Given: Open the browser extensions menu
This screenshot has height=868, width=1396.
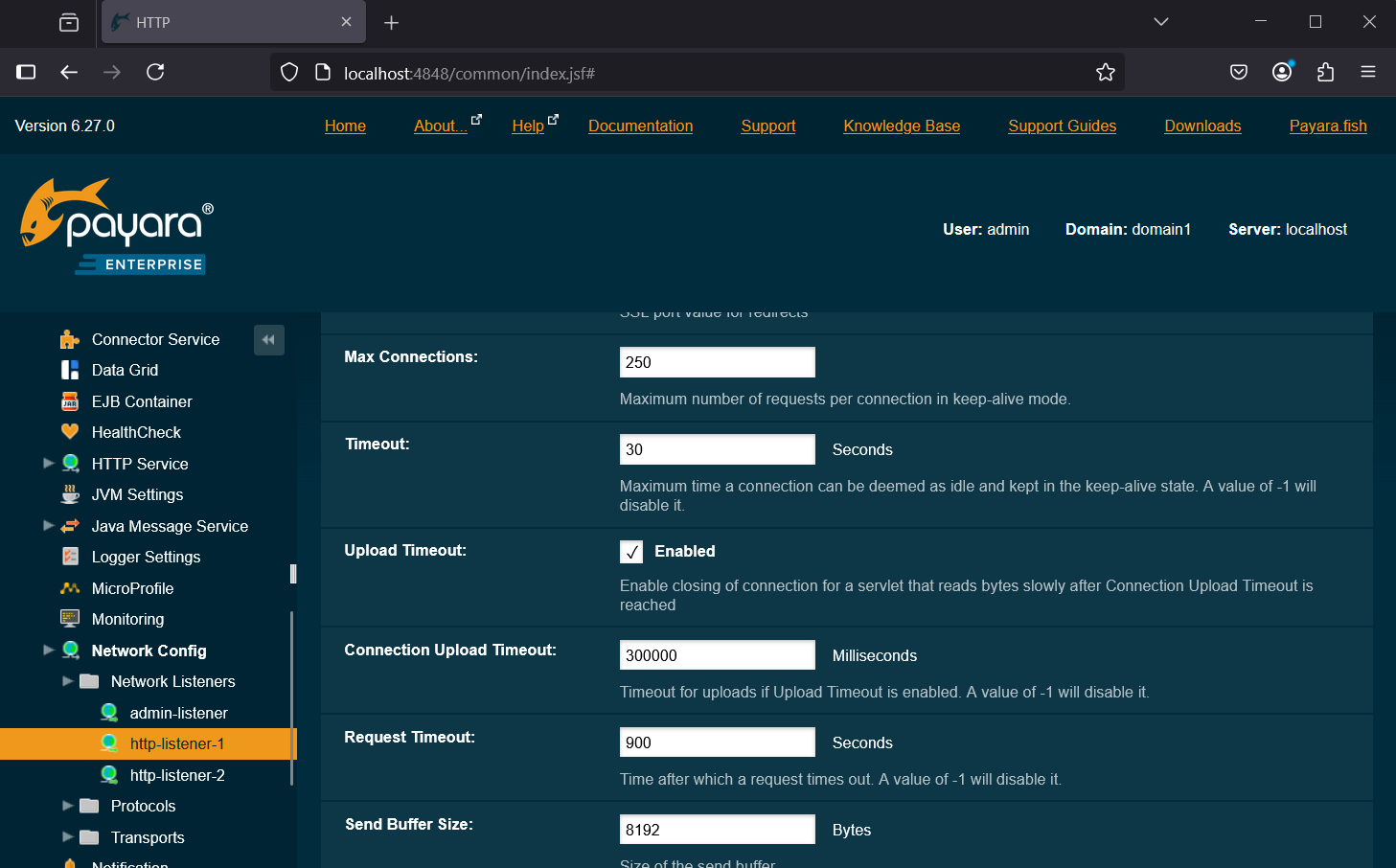Looking at the screenshot, I should [1325, 72].
